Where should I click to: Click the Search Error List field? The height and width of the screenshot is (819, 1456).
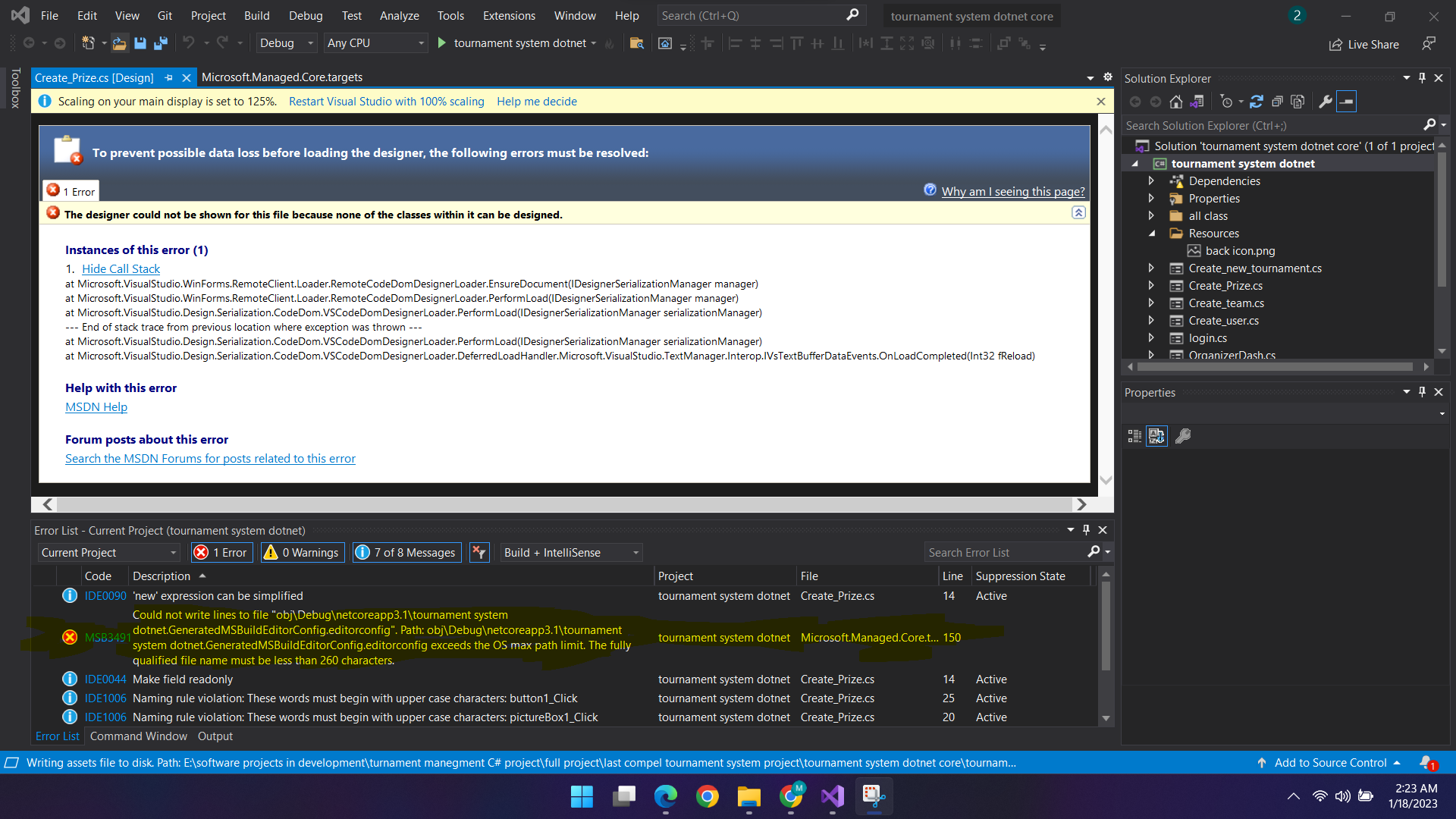(x=1006, y=553)
